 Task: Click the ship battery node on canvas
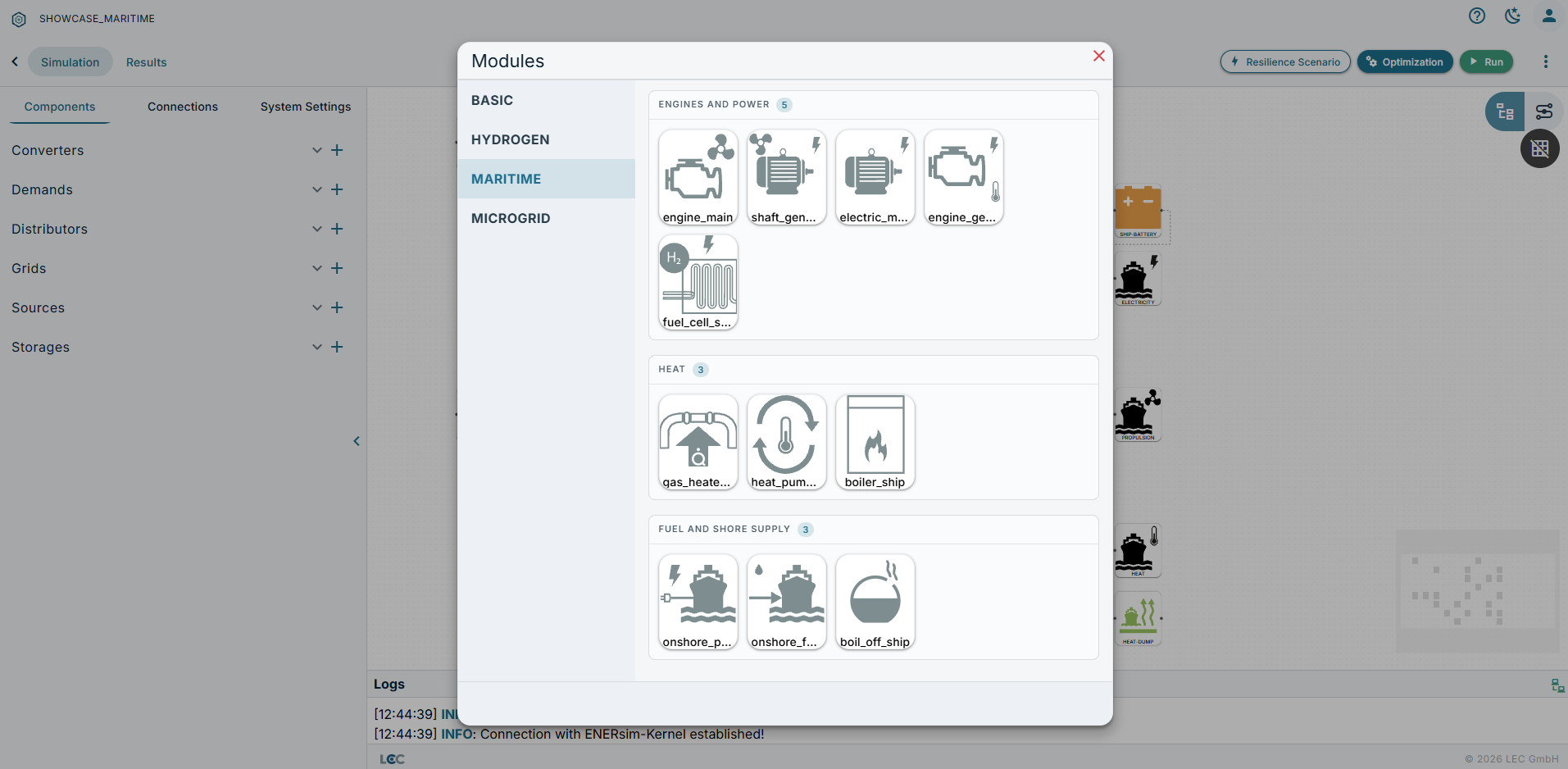(1139, 211)
